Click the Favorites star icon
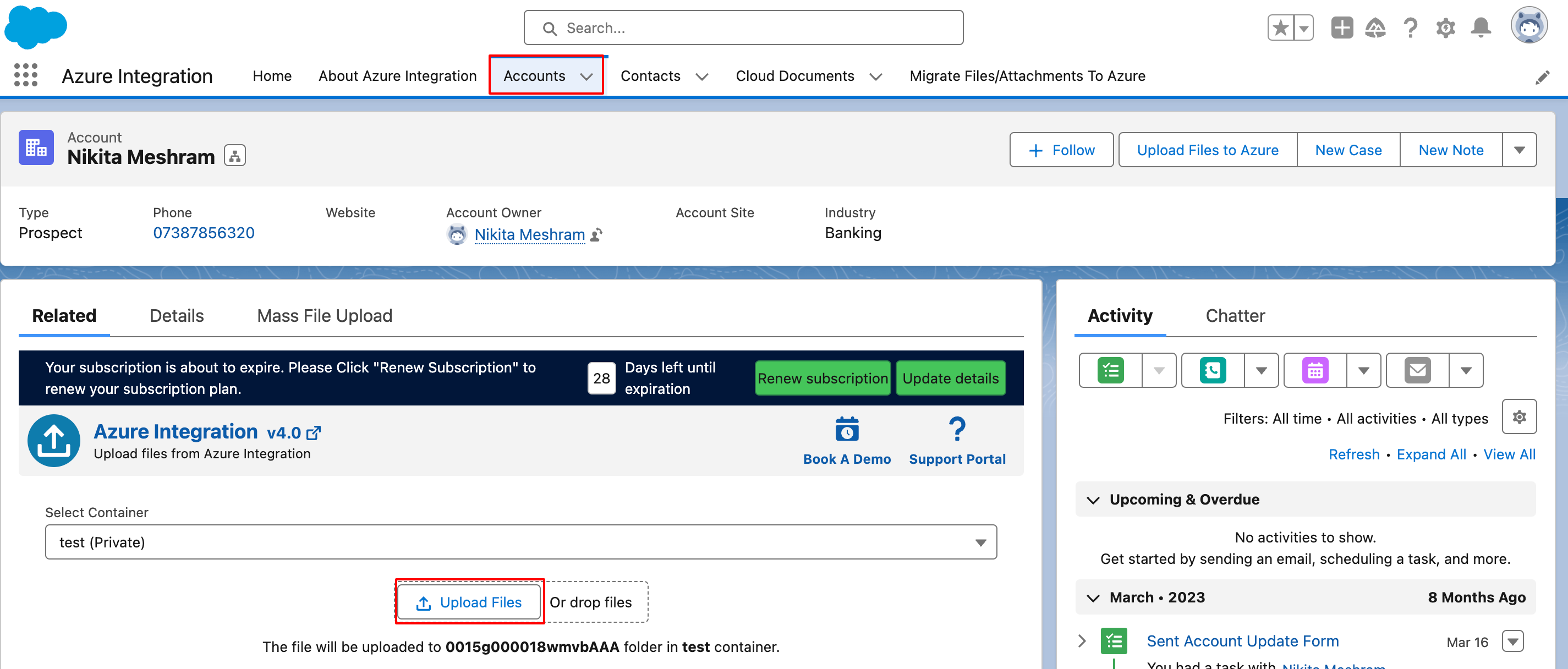The image size is (1568, 669). point(1280,28)
